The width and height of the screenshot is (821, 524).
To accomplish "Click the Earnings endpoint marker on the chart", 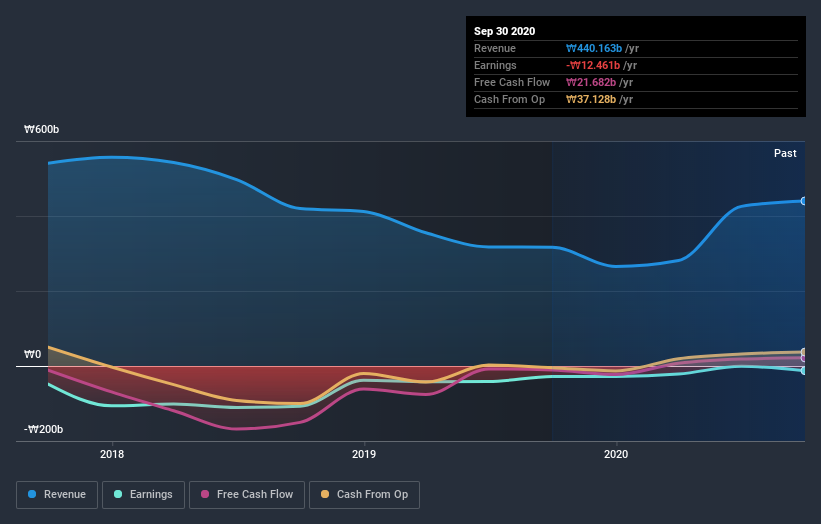I will tap(803, 371).
